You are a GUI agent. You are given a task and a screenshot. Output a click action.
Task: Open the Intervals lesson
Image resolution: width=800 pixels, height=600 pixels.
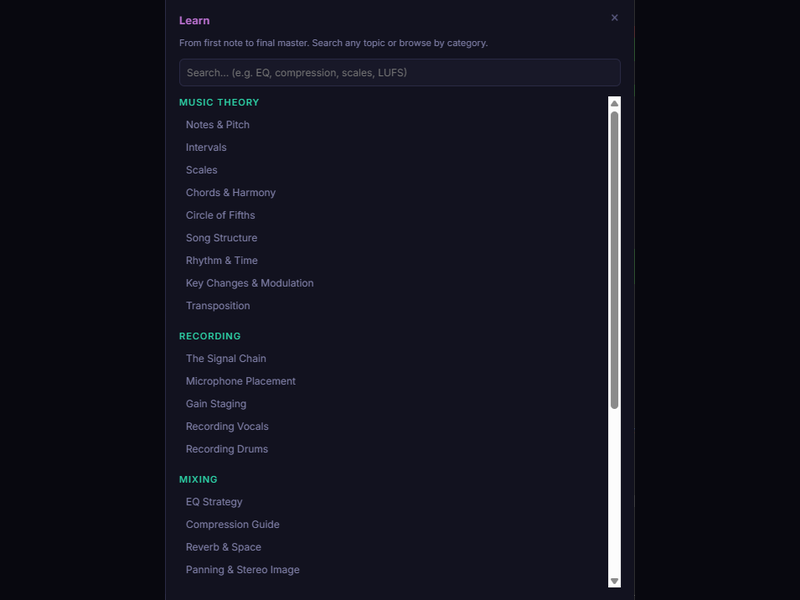pyautogui.click(x=206, y=148)
